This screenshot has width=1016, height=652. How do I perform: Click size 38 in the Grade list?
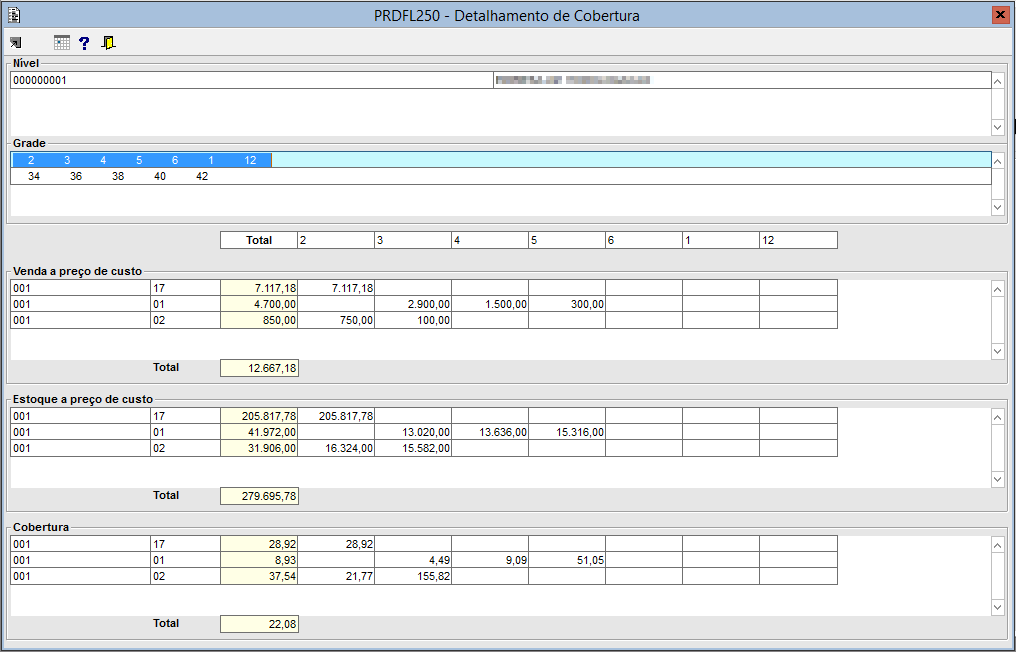coord(118,176)
